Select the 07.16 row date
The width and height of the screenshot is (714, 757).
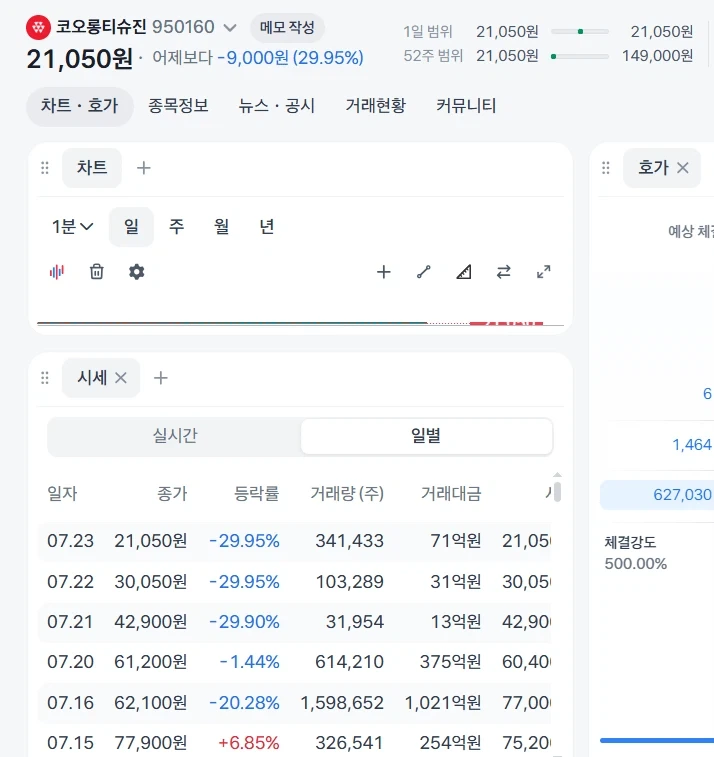click(x=70, y=703)
